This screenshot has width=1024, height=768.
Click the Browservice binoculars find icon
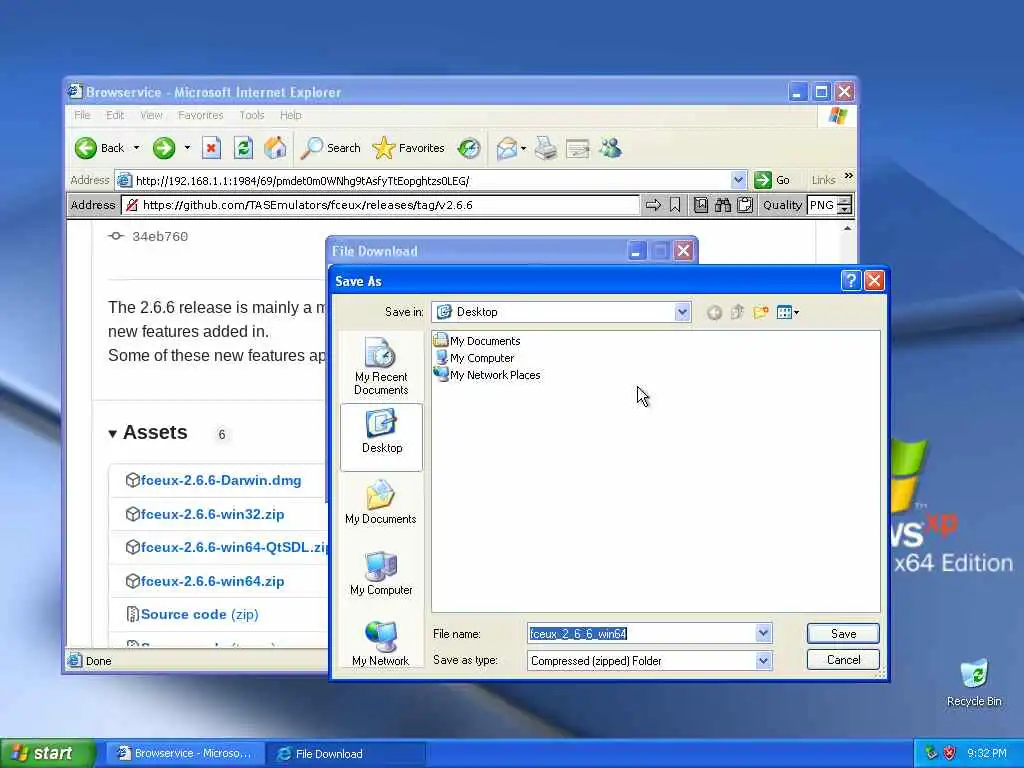[x=722, y=205]
